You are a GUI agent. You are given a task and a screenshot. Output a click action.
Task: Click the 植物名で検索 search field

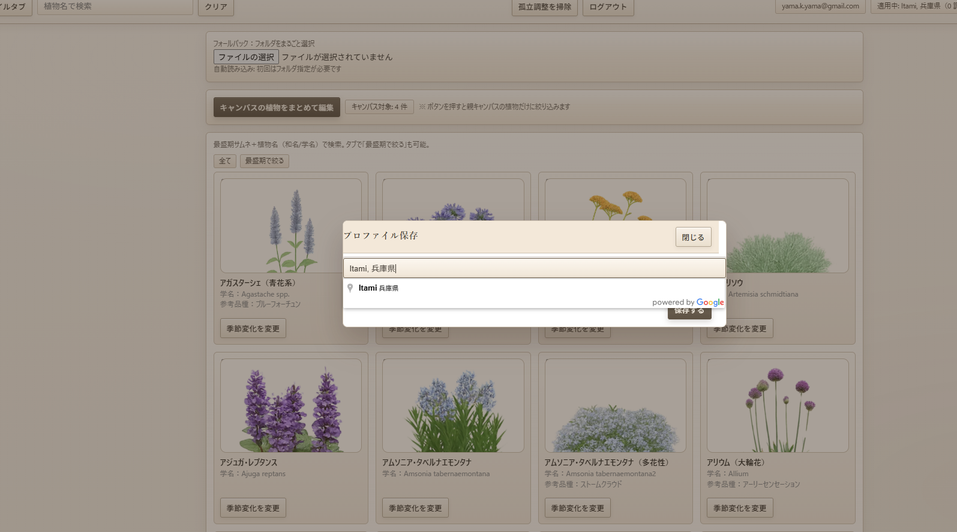tap(115, 7)
